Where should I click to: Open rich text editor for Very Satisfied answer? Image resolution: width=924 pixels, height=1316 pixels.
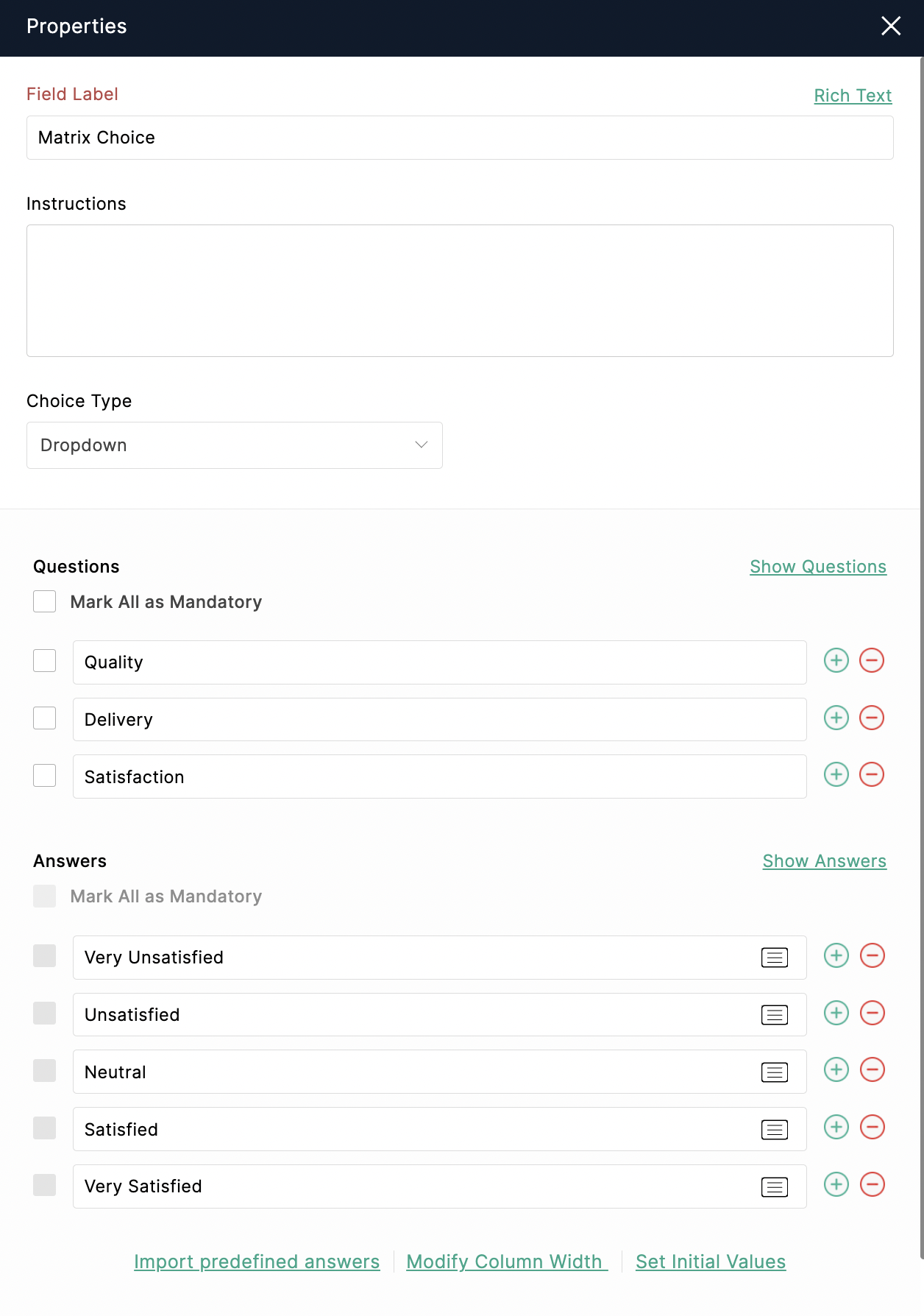coord(775,1186)
